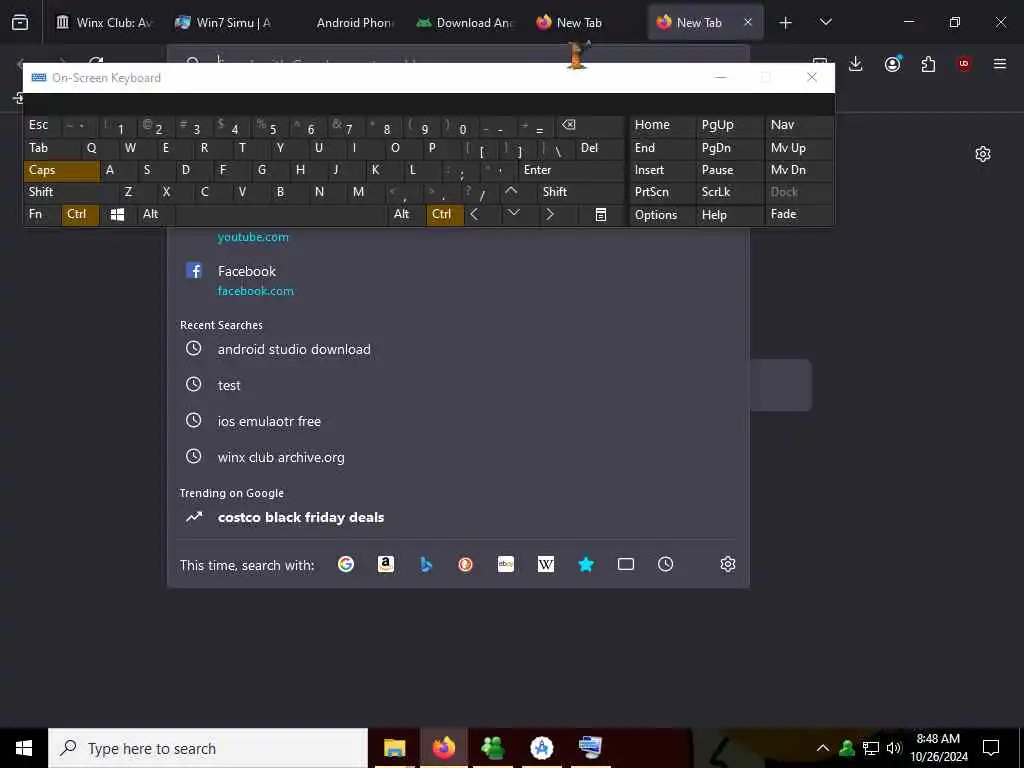This screenshot has height=768, width=1024.
Task: Switch to Download Android tab
Action: point(464,23)
